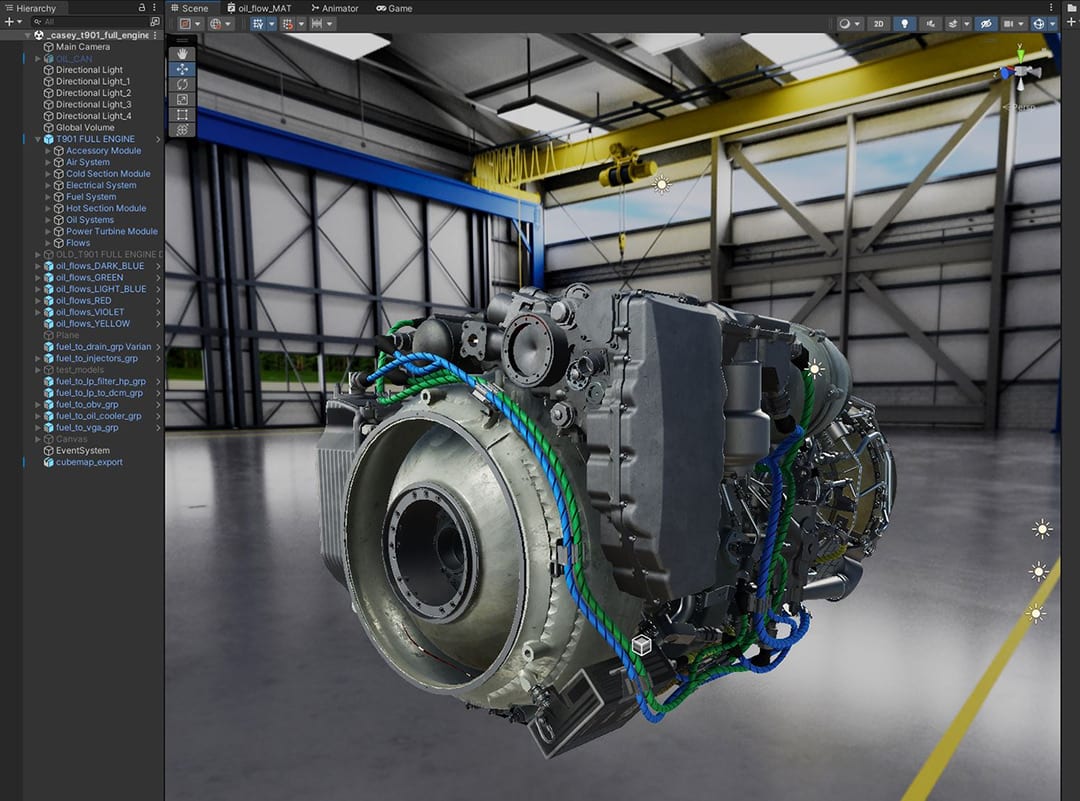Open the gizmos dropdown arrow

pyautogui.click(x=1052, y=23)
